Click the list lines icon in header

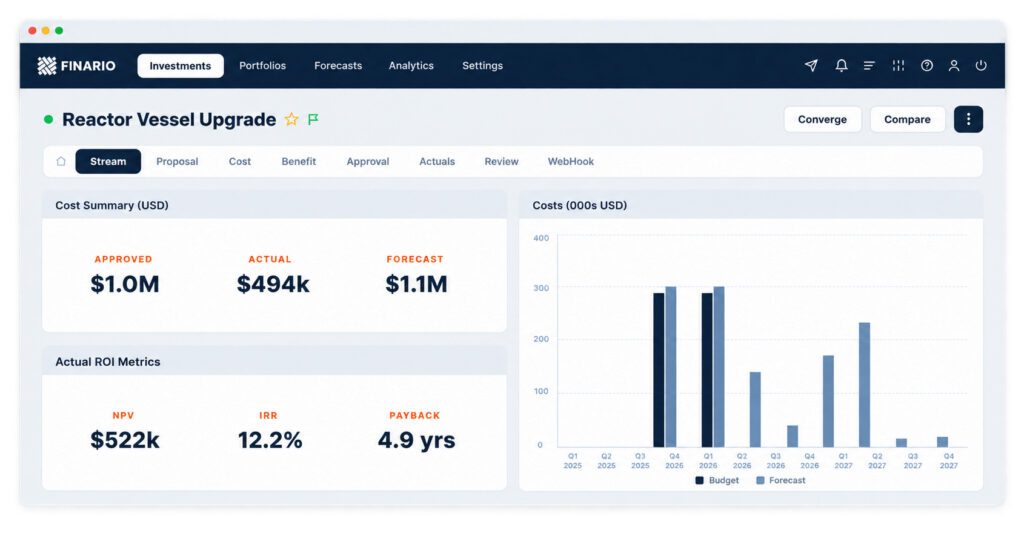coord(869,65)
